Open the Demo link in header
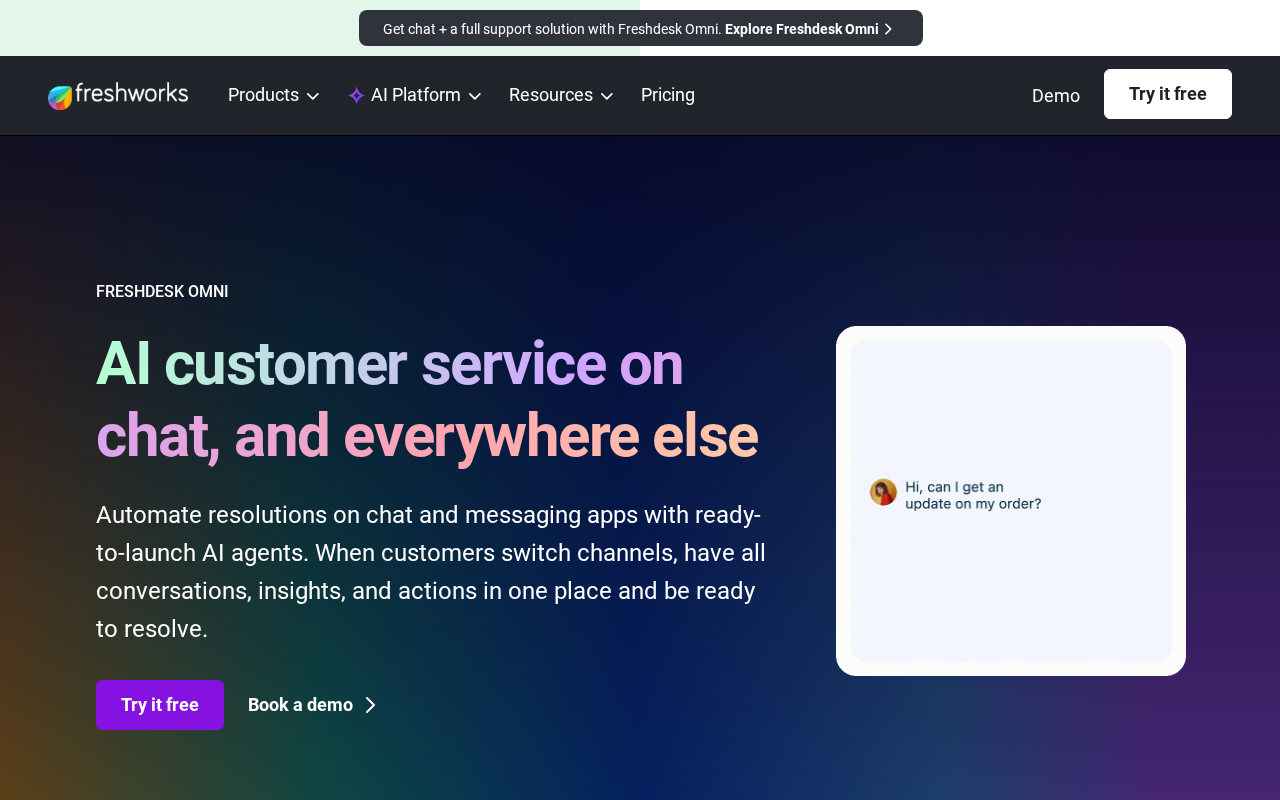Image resolution: width=1280 pixels, height=800 pixels. (1056, 96)
